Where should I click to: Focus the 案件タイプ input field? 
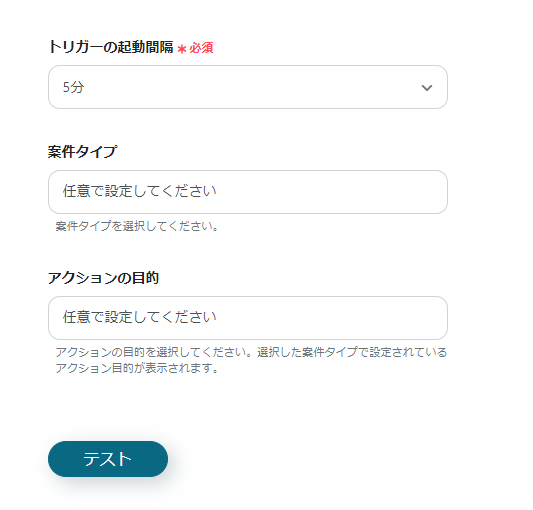pyautogui.click(x=248, y=192)
